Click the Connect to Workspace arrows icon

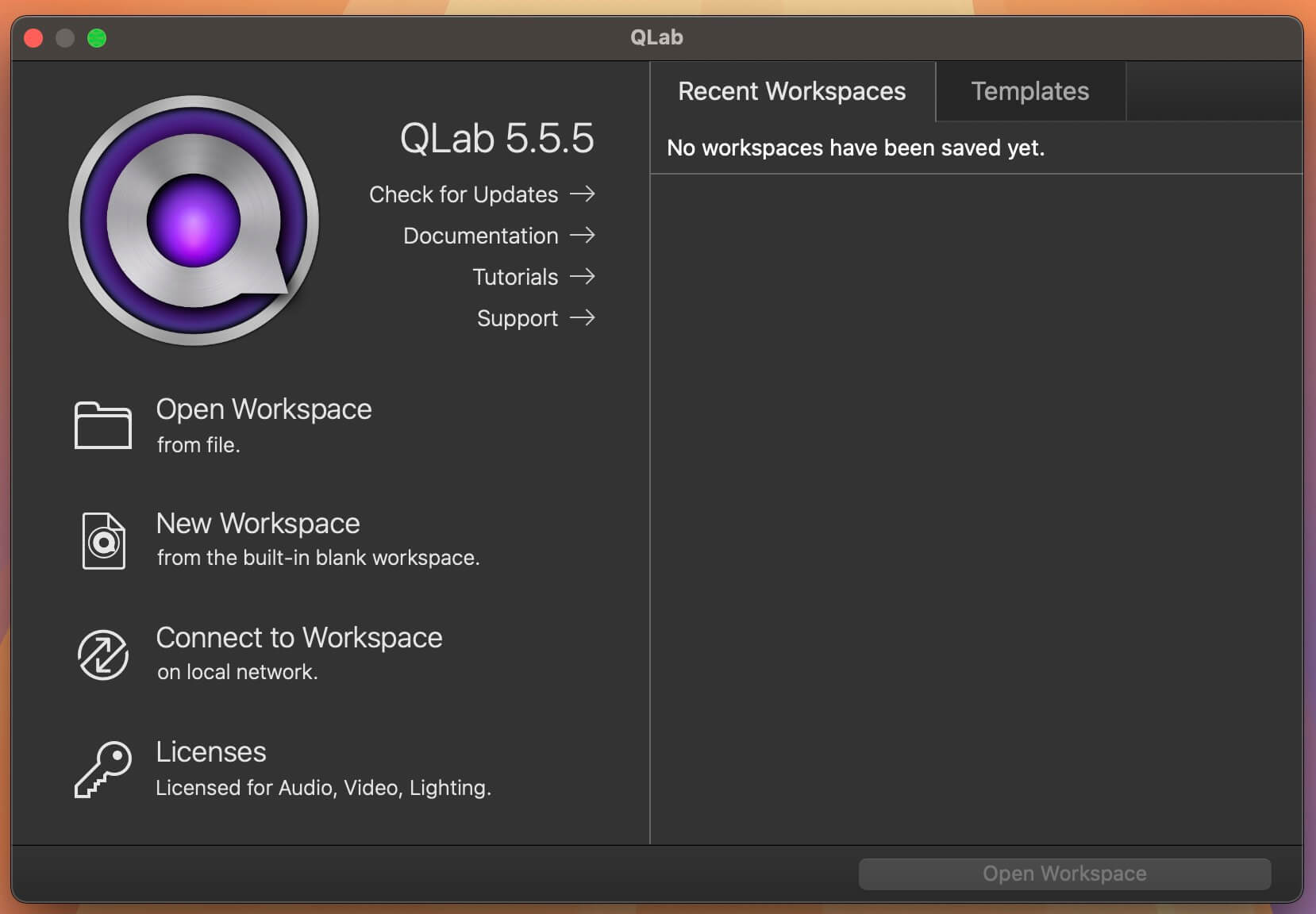pos(103,655)
